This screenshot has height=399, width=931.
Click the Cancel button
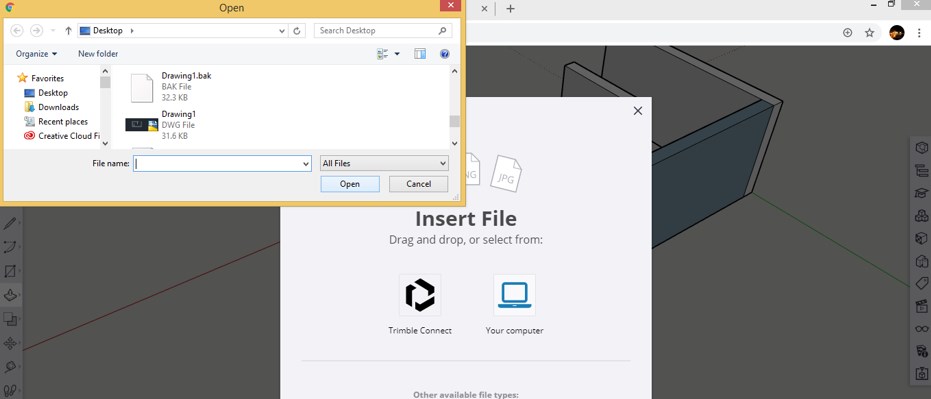point(419,184)
